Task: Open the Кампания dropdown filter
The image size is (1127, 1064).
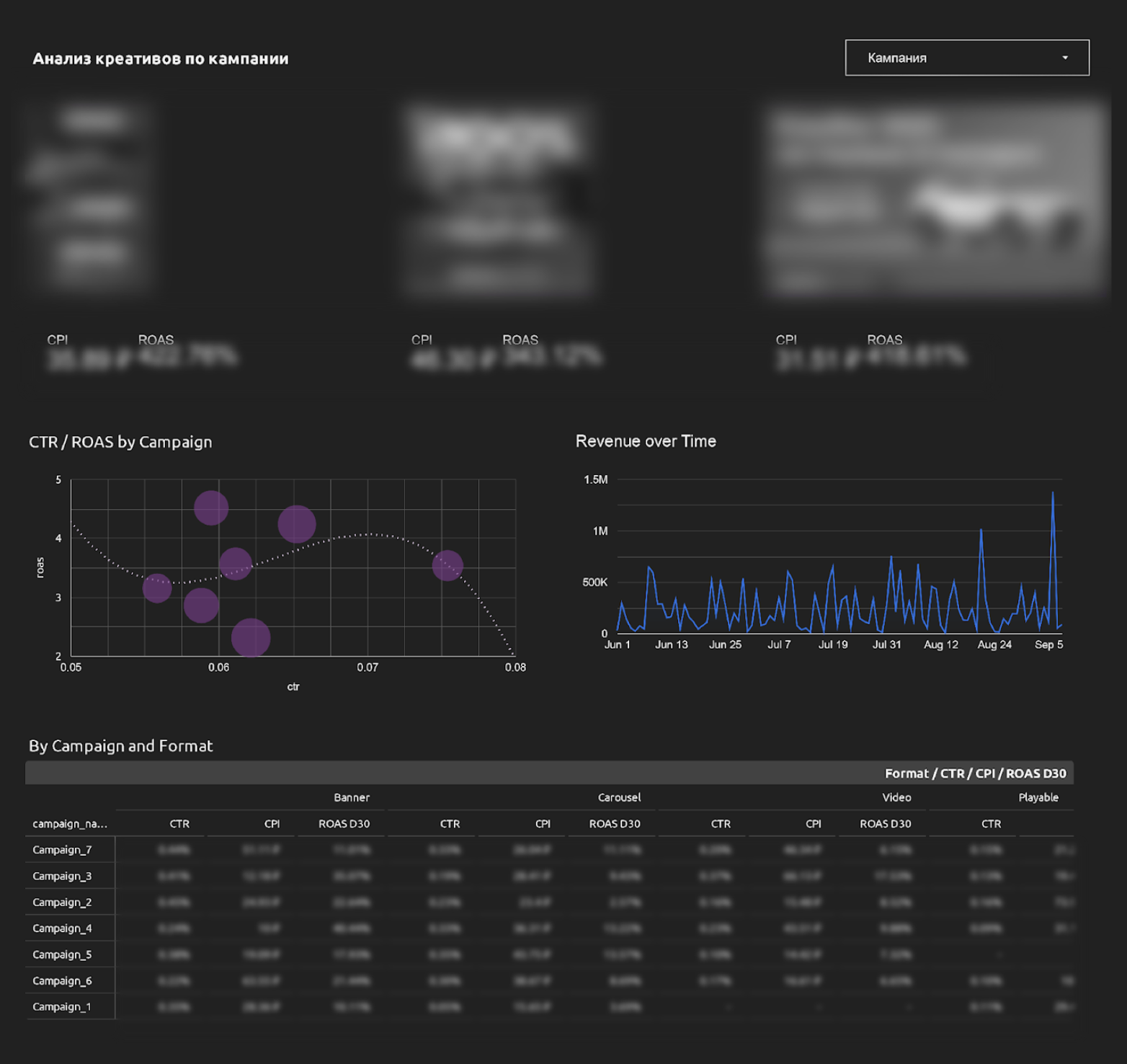Action: [x=966, y=58]
